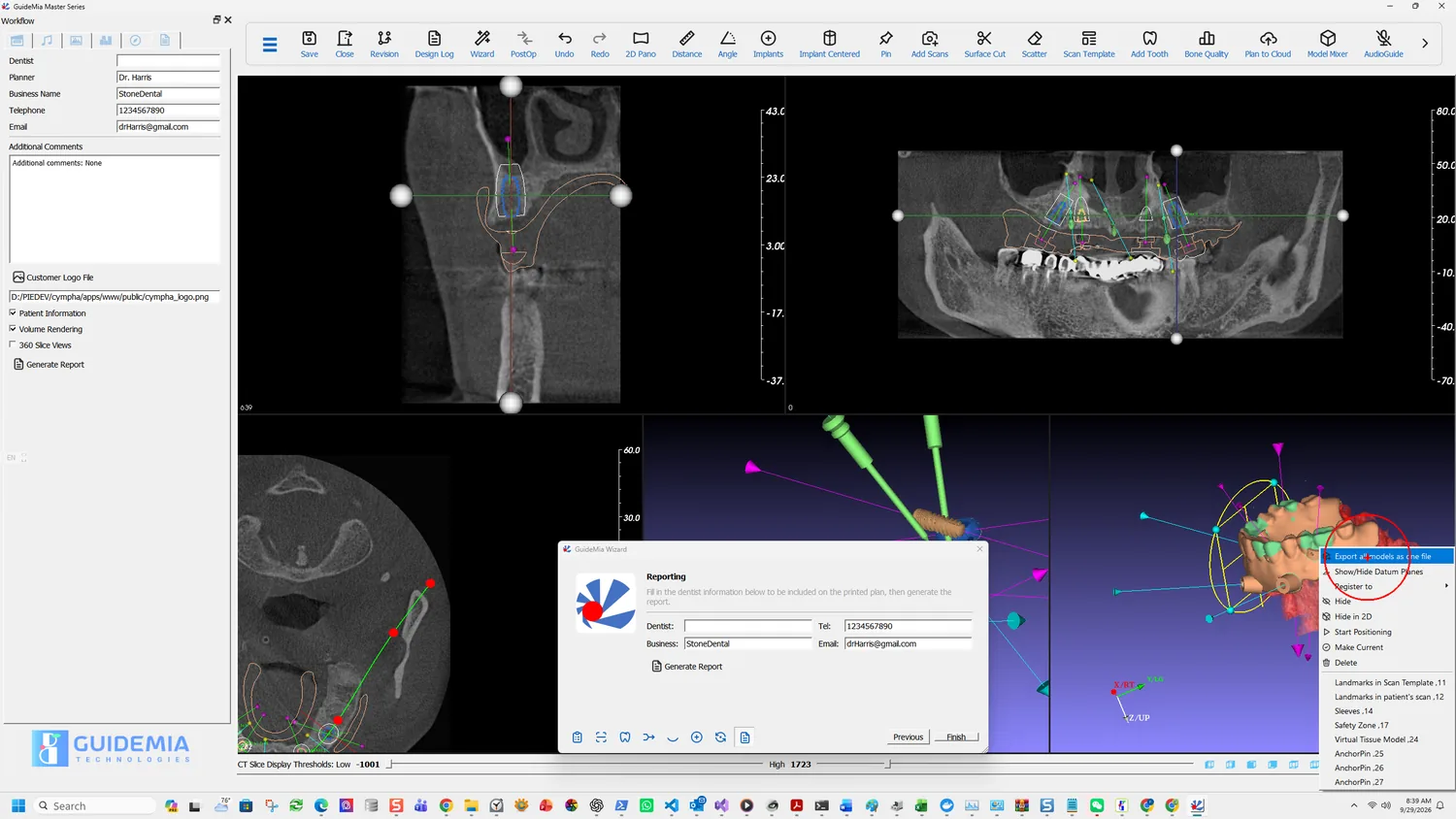Click the Customer Logo File button
Image resolution: width=1456 pixels, height=819 pixels.
pos(53,278)
